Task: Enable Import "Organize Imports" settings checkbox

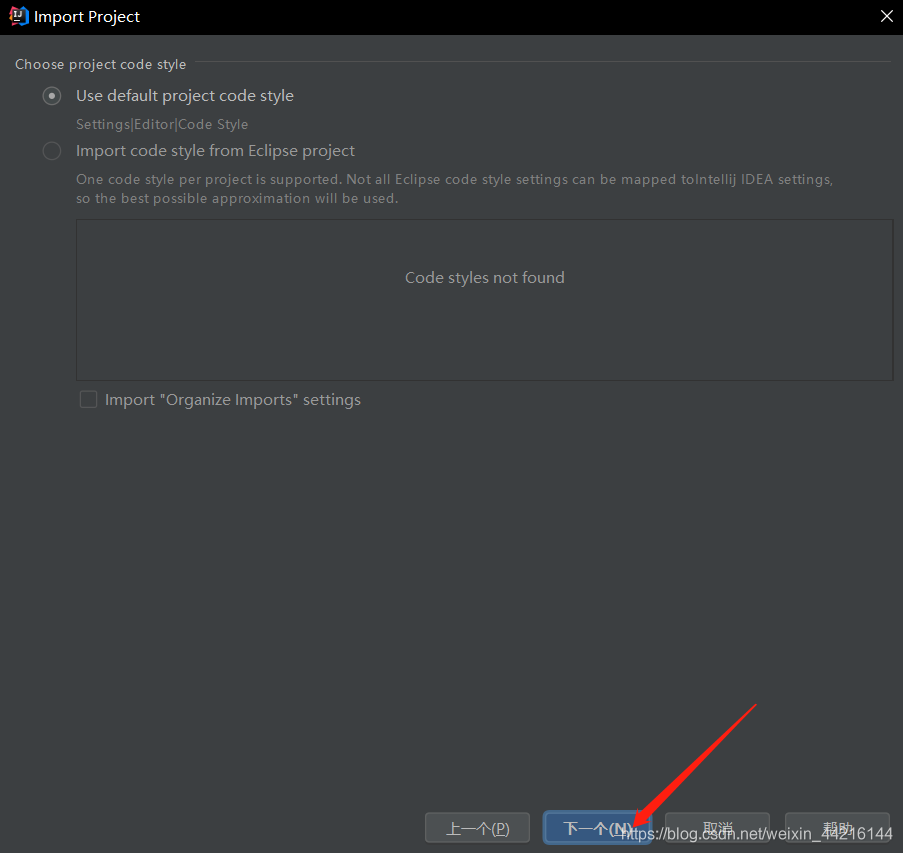Action: [88, 399]
